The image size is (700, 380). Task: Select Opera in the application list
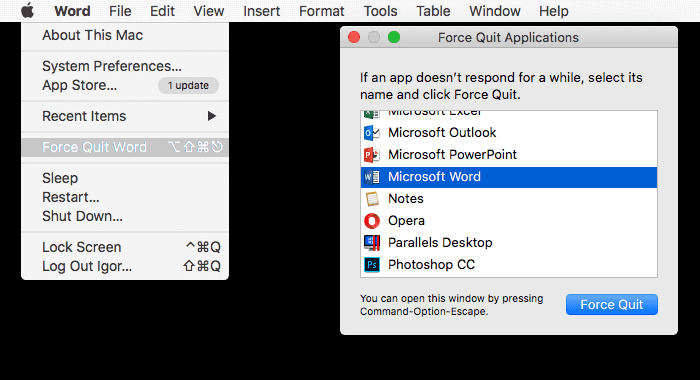pyautogui.click(x=509, y=221)
